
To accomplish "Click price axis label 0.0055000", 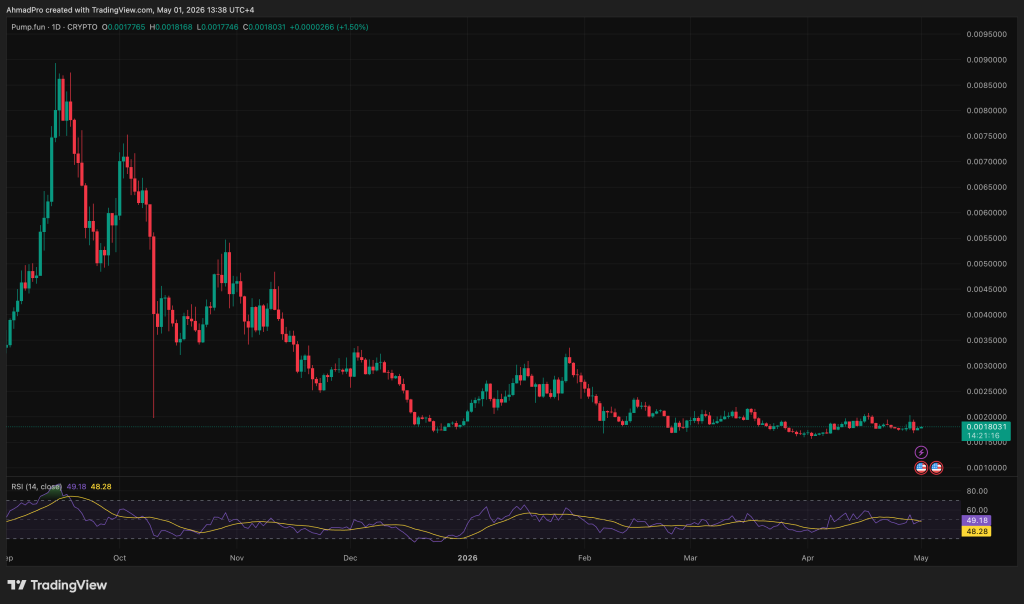I will (986, 238).
